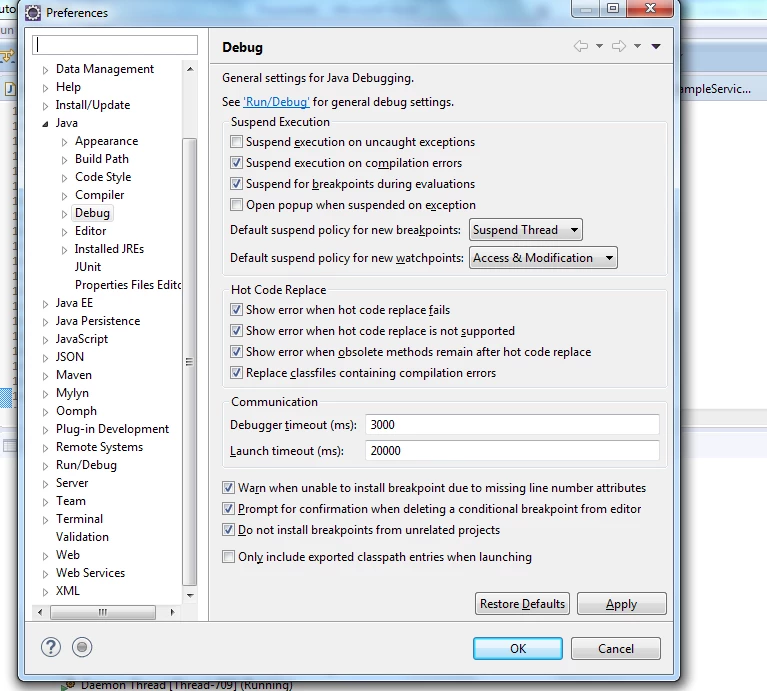Click the horizontal scrollbar left arrow
The height and width of the screenshot is (691, 767).
(x=40, y=612)
